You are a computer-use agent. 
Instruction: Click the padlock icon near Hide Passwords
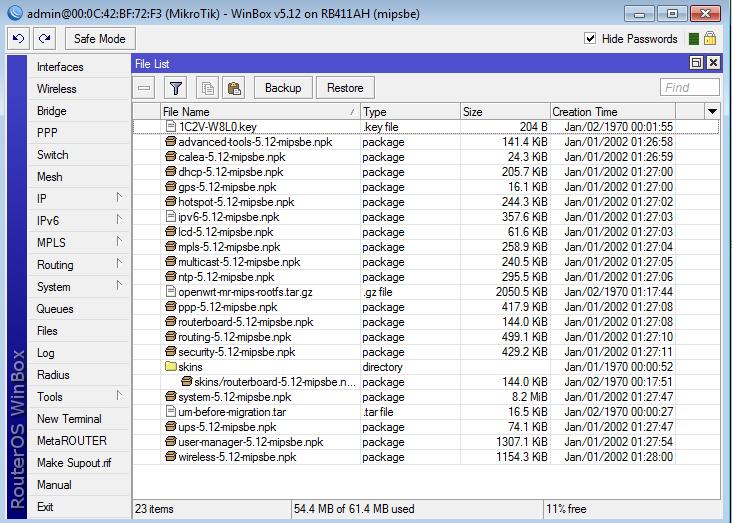[710, 38]
